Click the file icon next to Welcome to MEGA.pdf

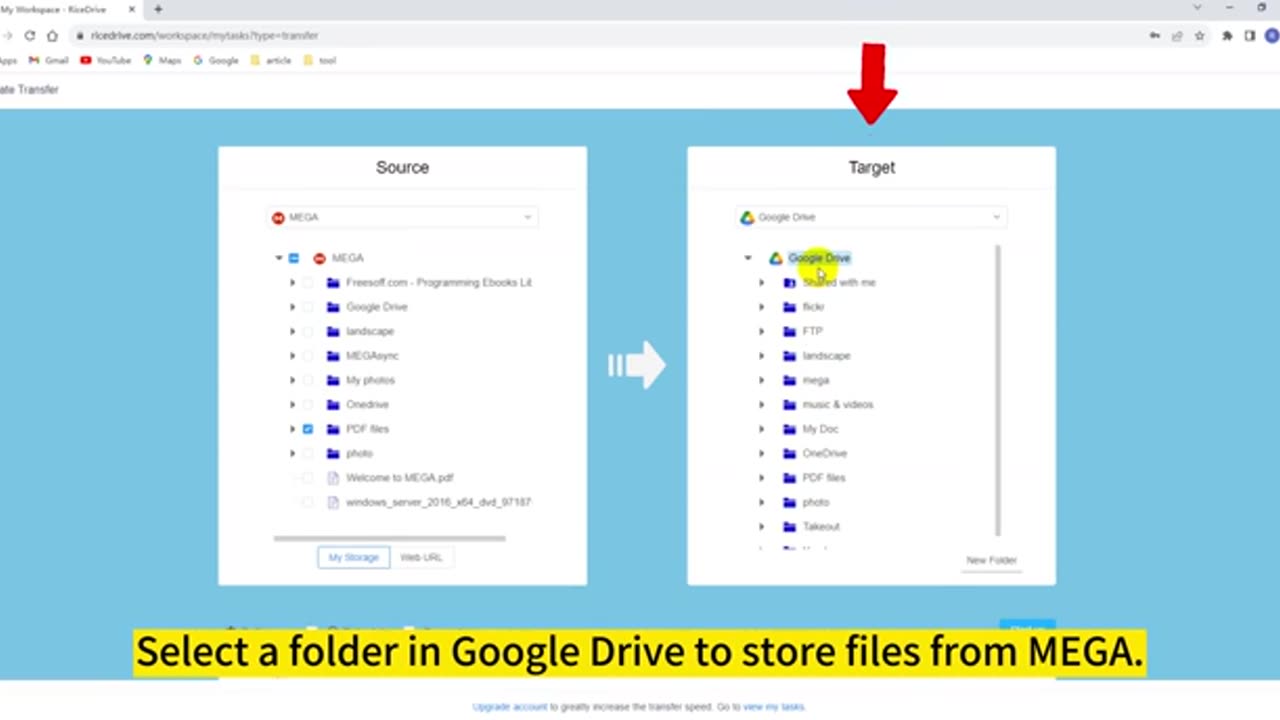(333, 478)
